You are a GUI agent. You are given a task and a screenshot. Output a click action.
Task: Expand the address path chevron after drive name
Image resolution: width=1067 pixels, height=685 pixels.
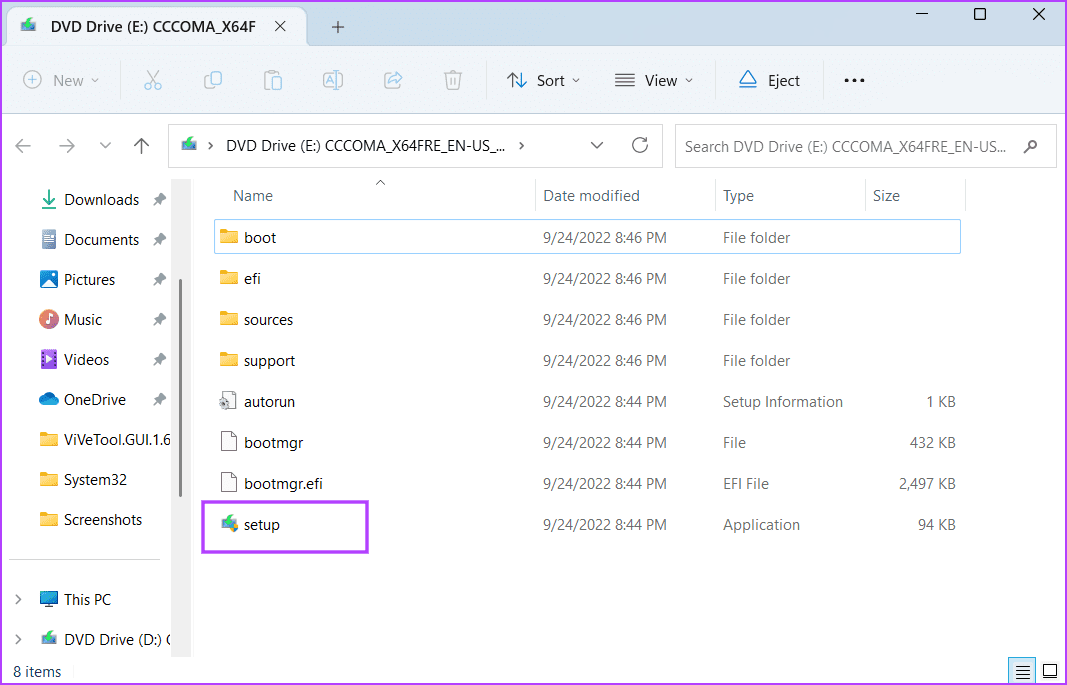tap(521, 146)
